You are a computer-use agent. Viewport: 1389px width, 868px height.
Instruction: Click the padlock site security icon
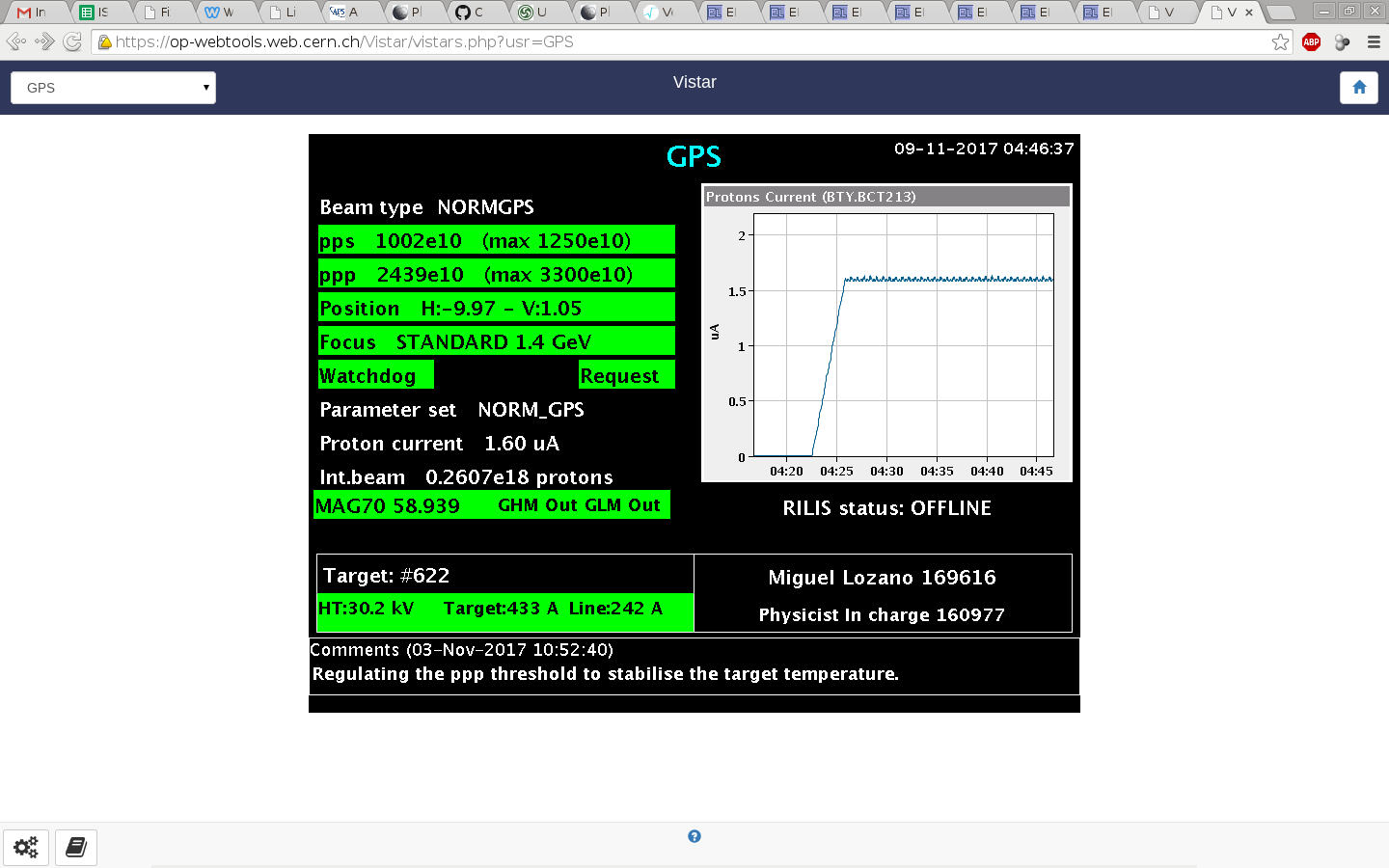(105, 42)
